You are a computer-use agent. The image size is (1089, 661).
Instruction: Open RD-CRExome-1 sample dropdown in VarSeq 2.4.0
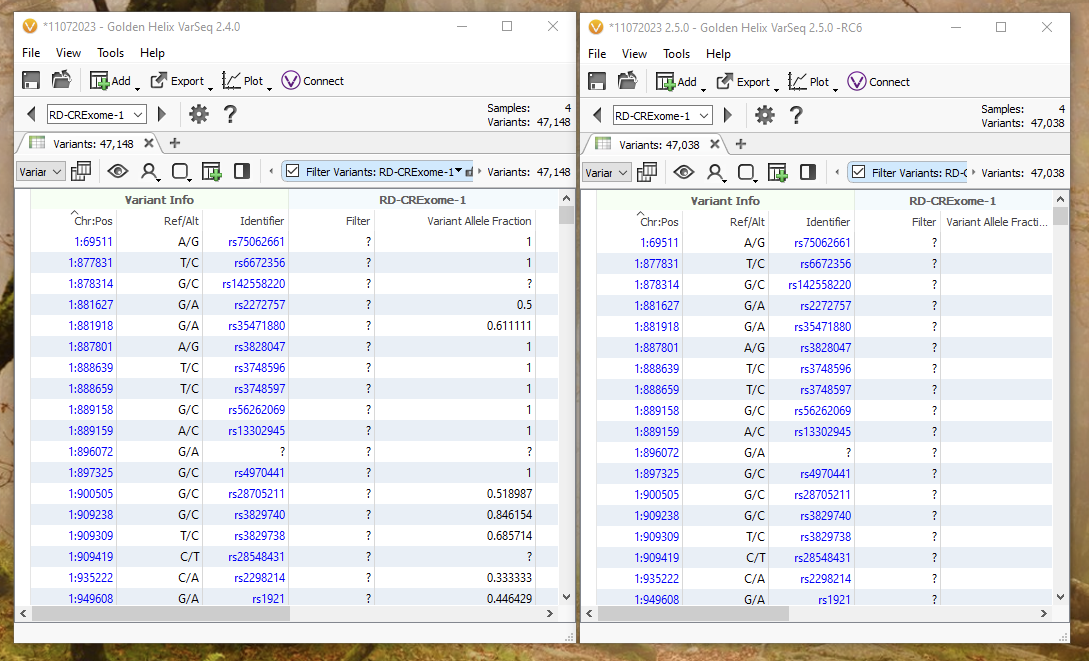(x=97, y=114)
